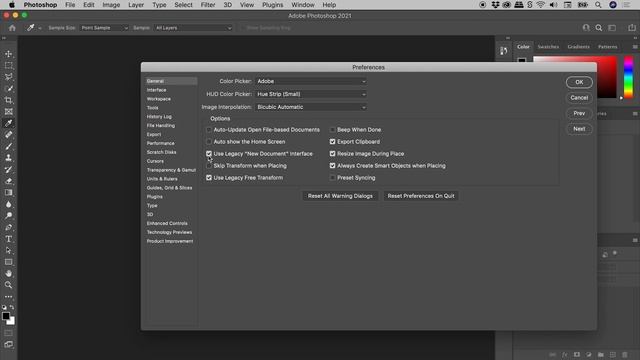Switch to the Gradients tab
The height and width of the screenshot is (360, 640).
(578, 47)
